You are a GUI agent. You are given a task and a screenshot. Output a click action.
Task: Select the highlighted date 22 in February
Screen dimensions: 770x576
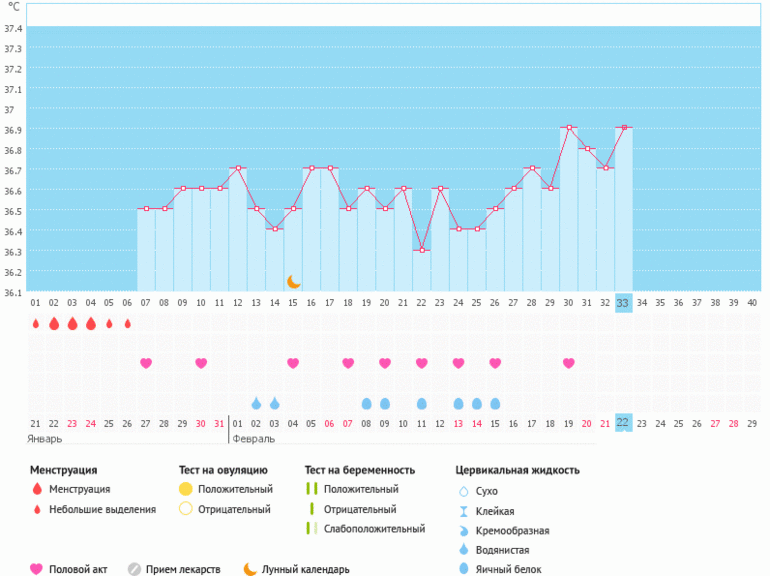coord(623,423)
